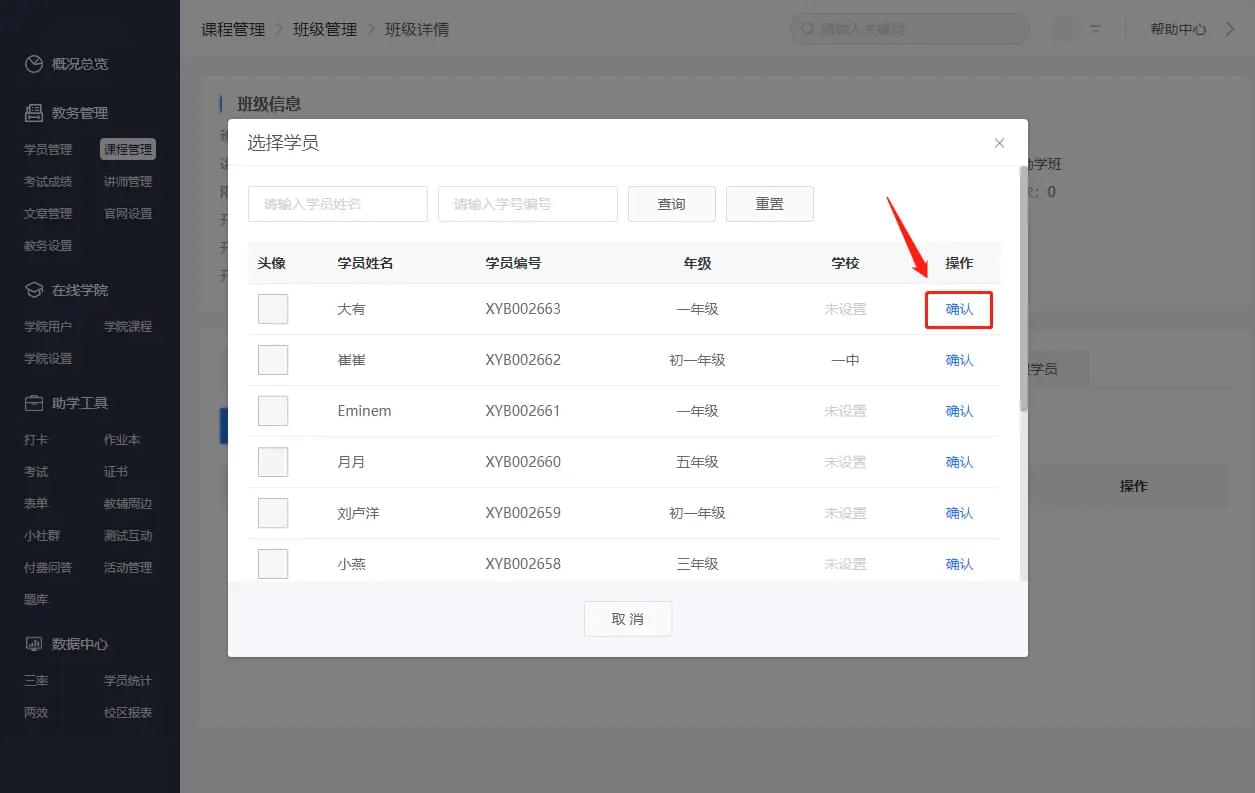This screenshot has height=793, width=1255.
Task: Click 确认 link for student 大有
Action: (x=959, y=309)
